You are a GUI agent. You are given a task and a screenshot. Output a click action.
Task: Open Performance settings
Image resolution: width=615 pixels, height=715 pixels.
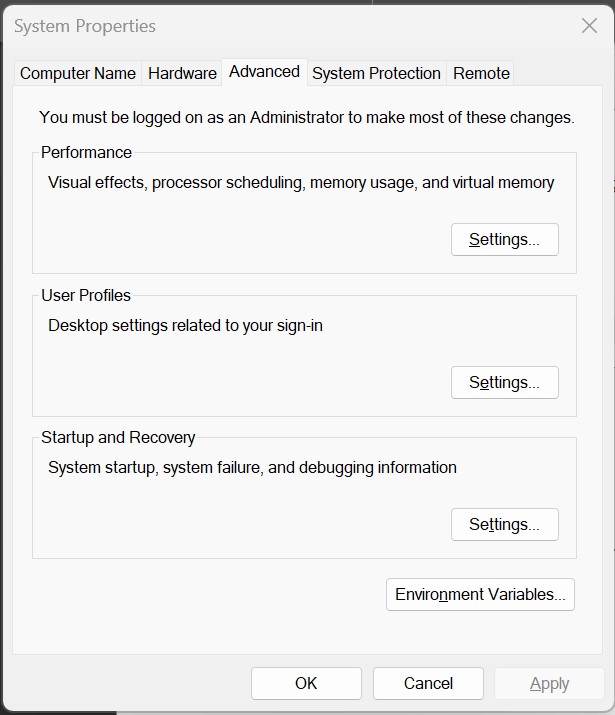coord(504,240)
